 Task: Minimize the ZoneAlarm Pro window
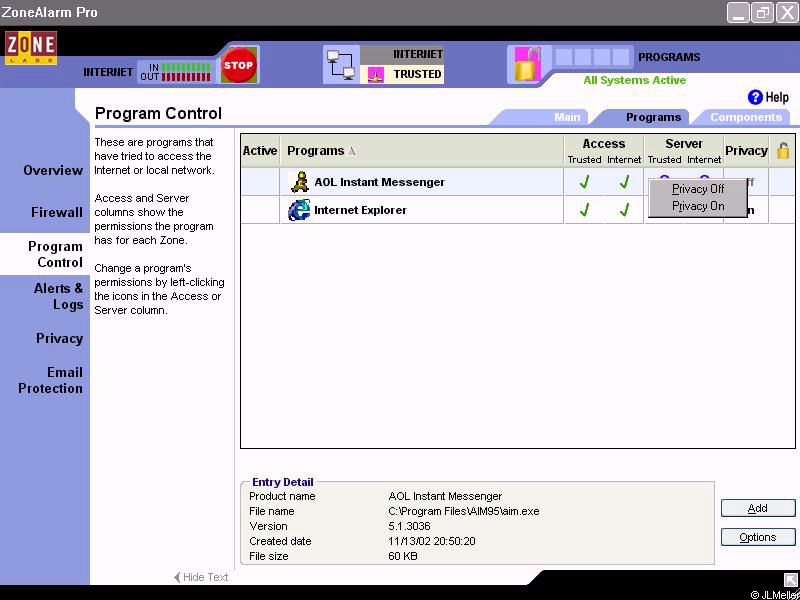738,13
